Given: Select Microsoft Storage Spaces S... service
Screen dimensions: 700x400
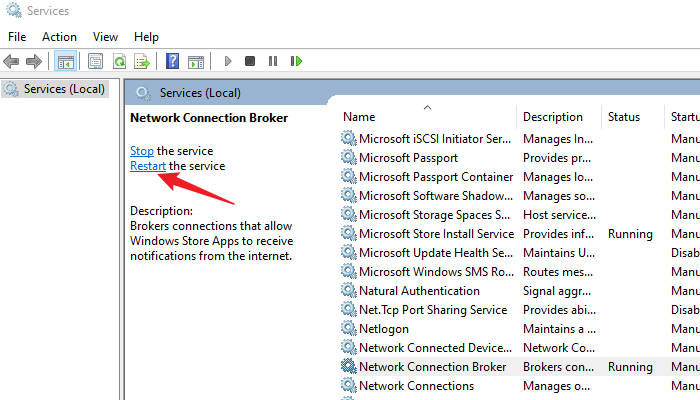Looking at the screenshot, I should coord(434,215).
